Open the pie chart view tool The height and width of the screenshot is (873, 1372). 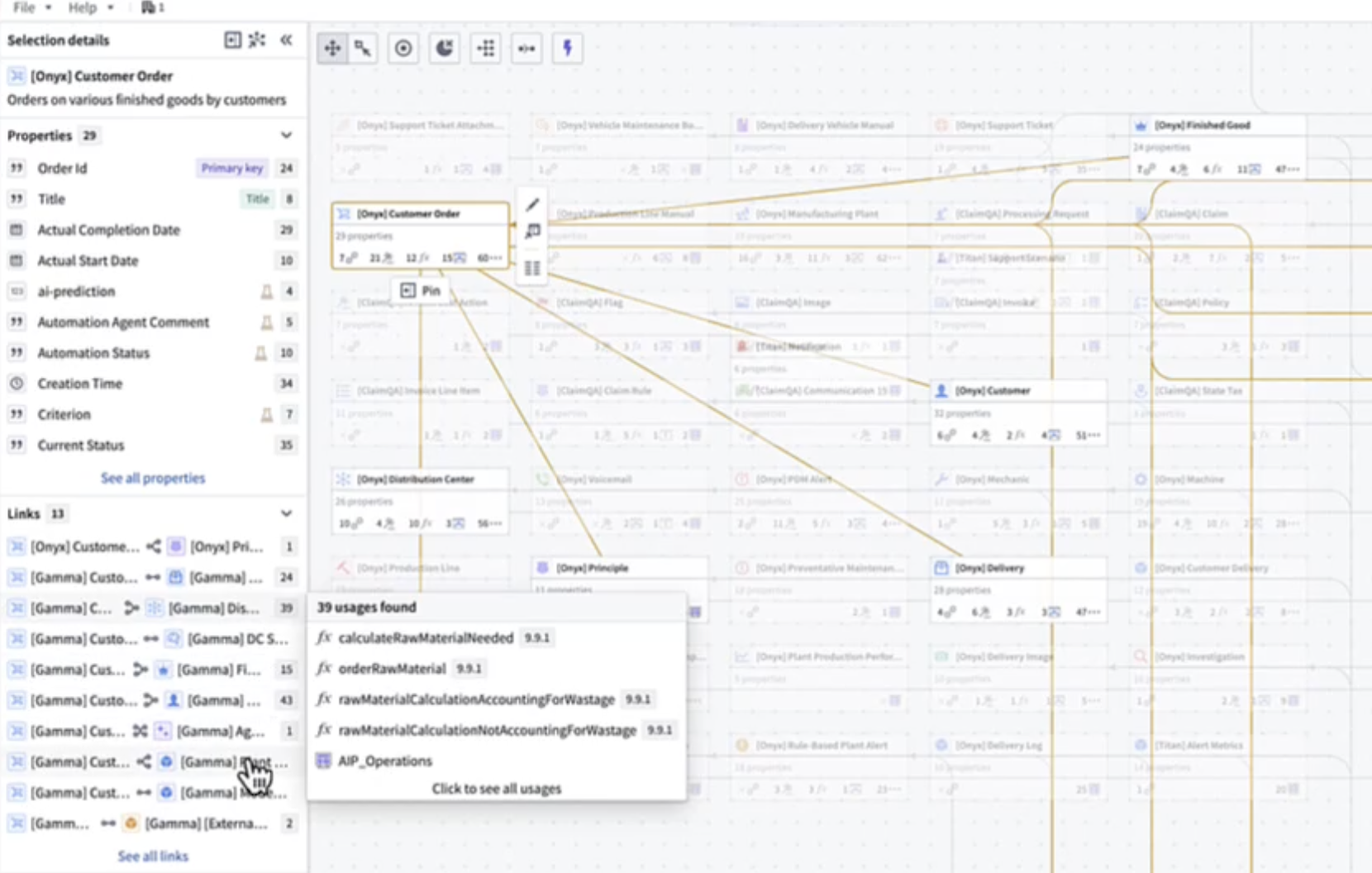point(445,48)
